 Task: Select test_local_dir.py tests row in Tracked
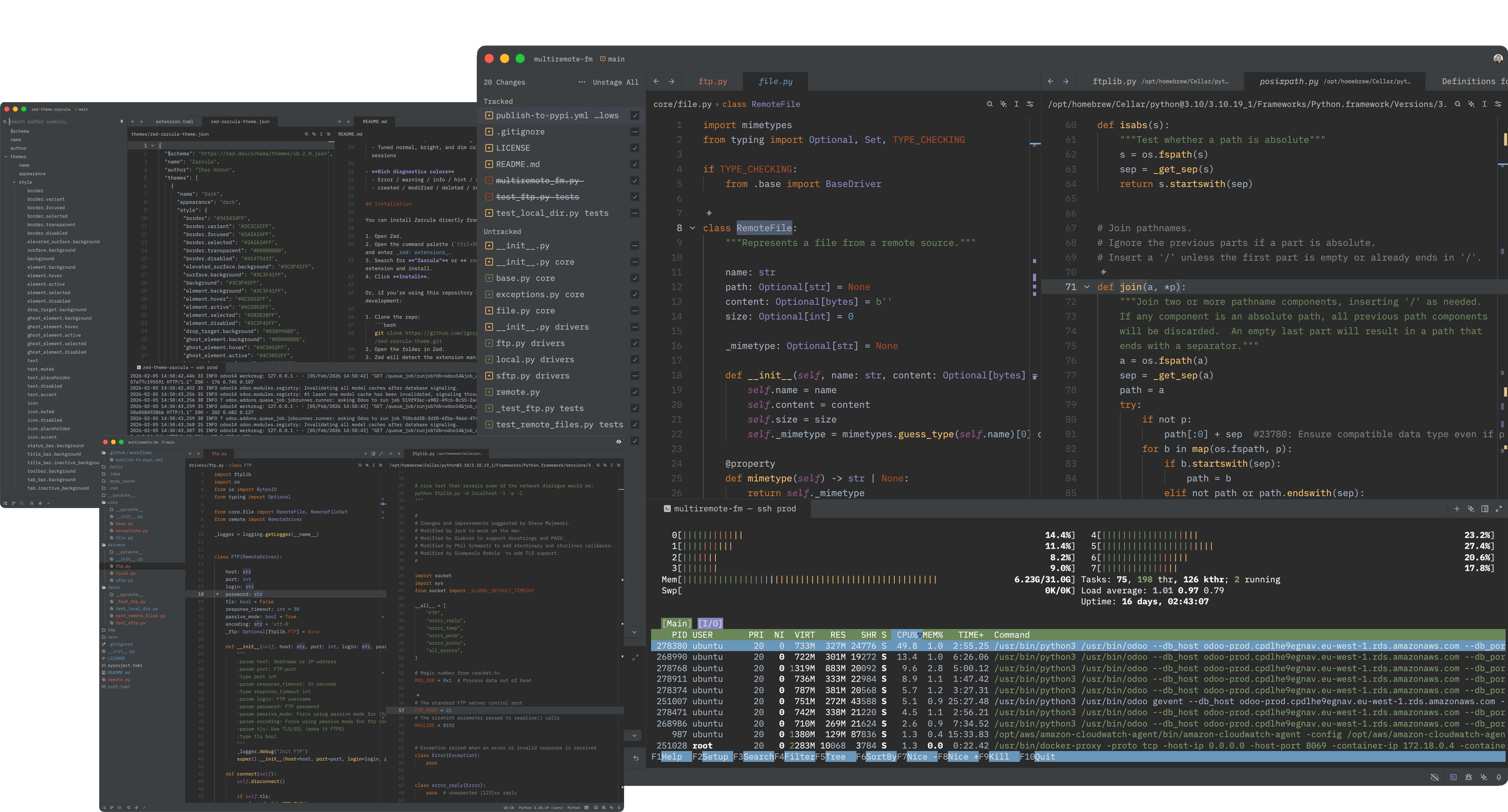[x=561, y=213]
